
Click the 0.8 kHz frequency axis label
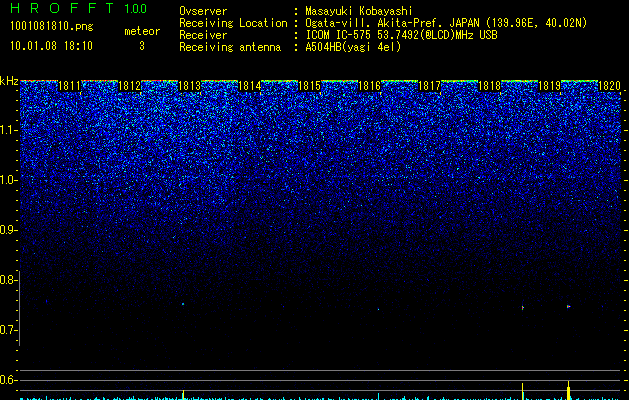point(9,280)
